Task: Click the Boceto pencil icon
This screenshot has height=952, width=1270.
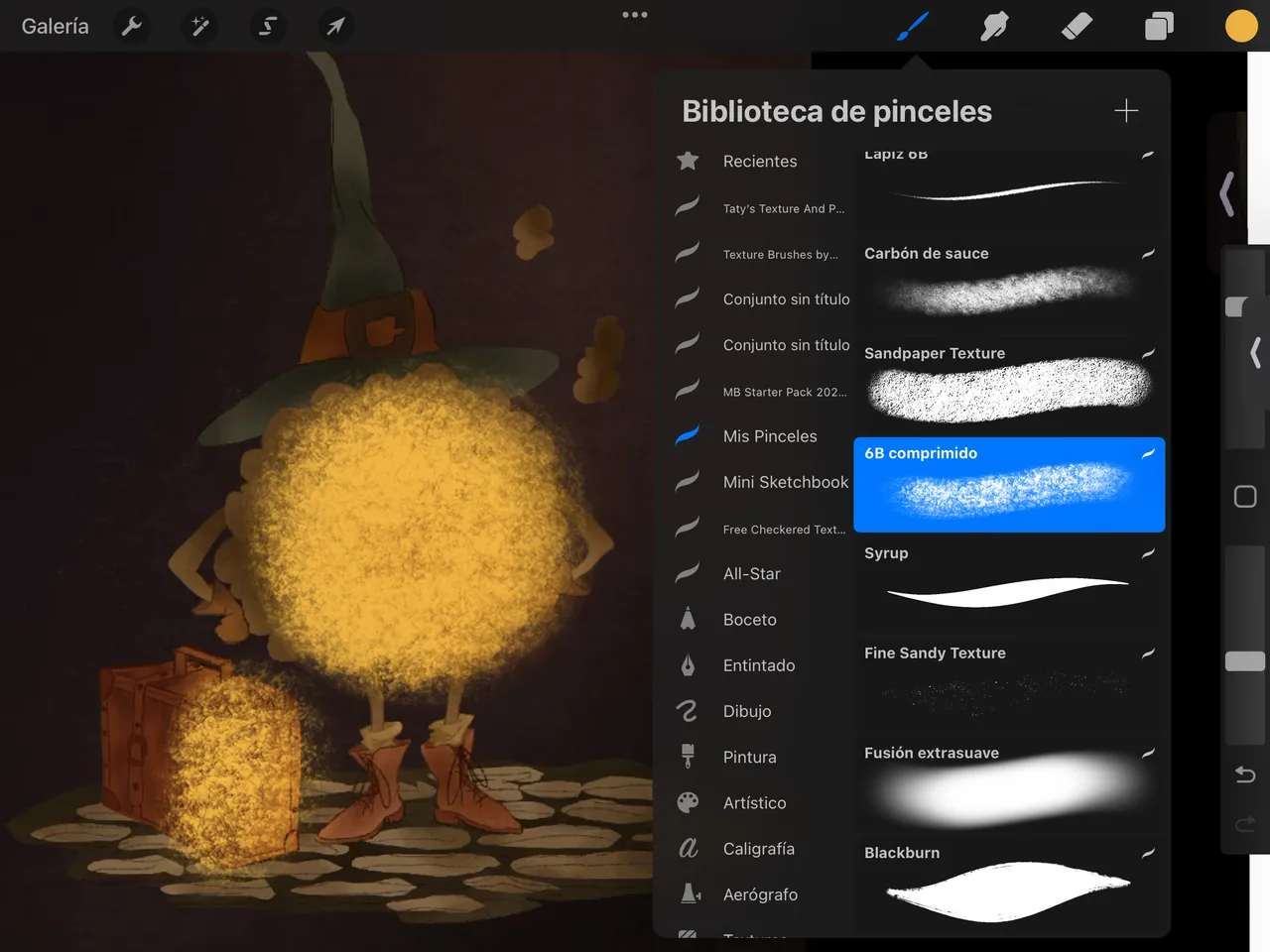Action: click(688, 619)
